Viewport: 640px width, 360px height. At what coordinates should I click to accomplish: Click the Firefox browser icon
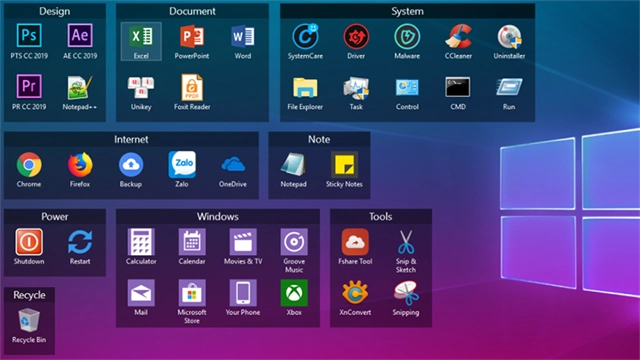tap(80, 164)
